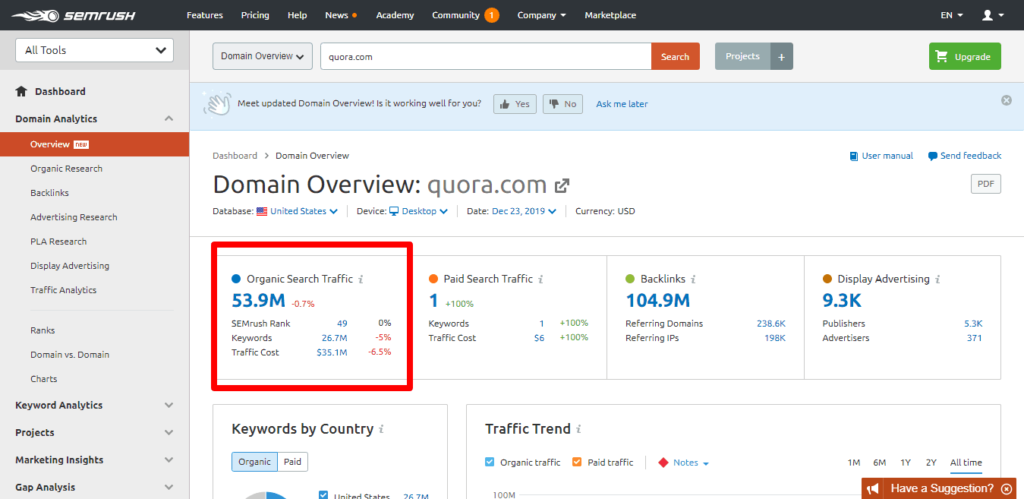Viewport: 1024px width, 499px height.
Task: Click the Community notification badge
Action: point(492,15)
